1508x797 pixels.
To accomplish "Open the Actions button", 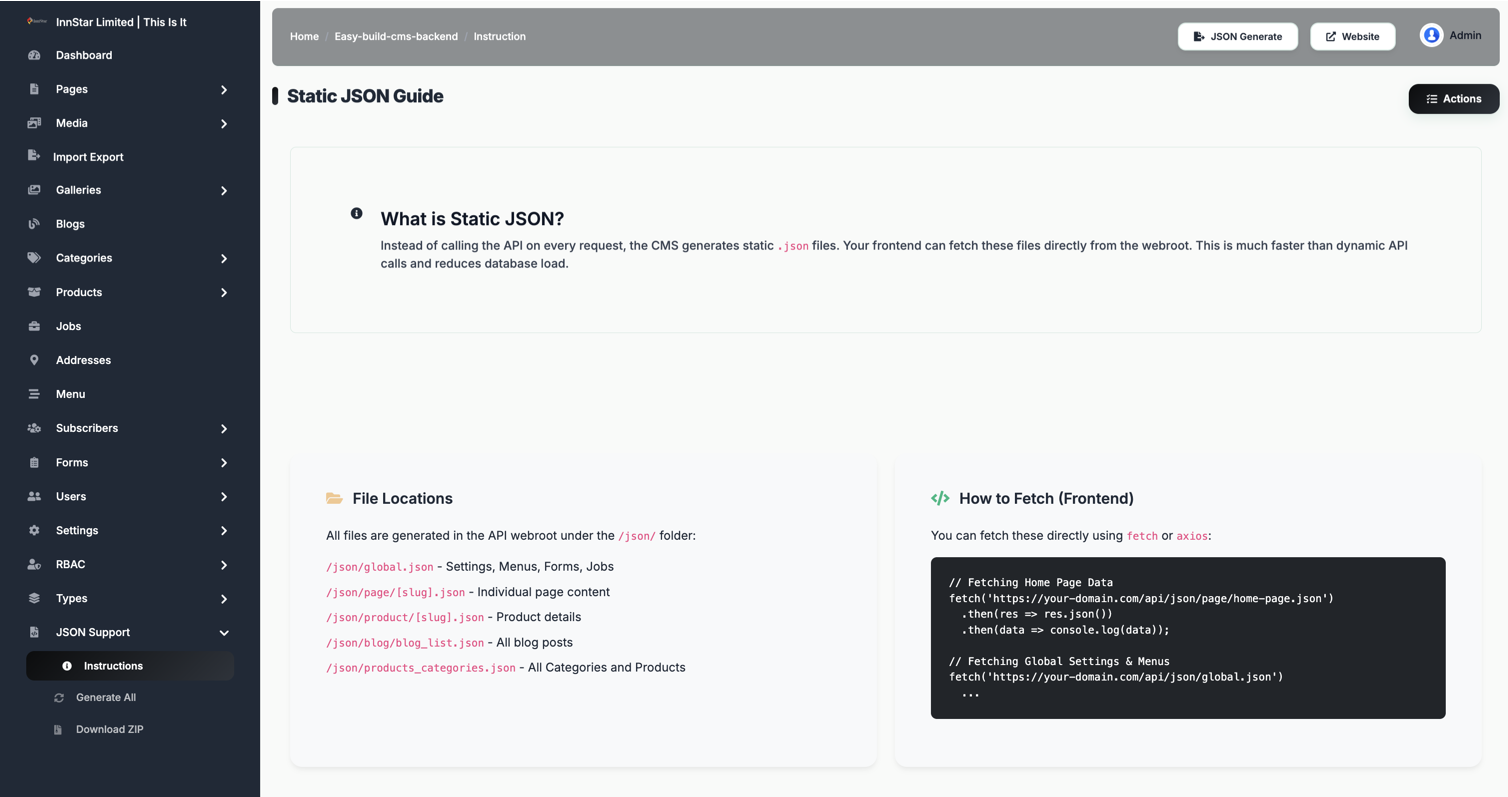I will click(1453, 99).
